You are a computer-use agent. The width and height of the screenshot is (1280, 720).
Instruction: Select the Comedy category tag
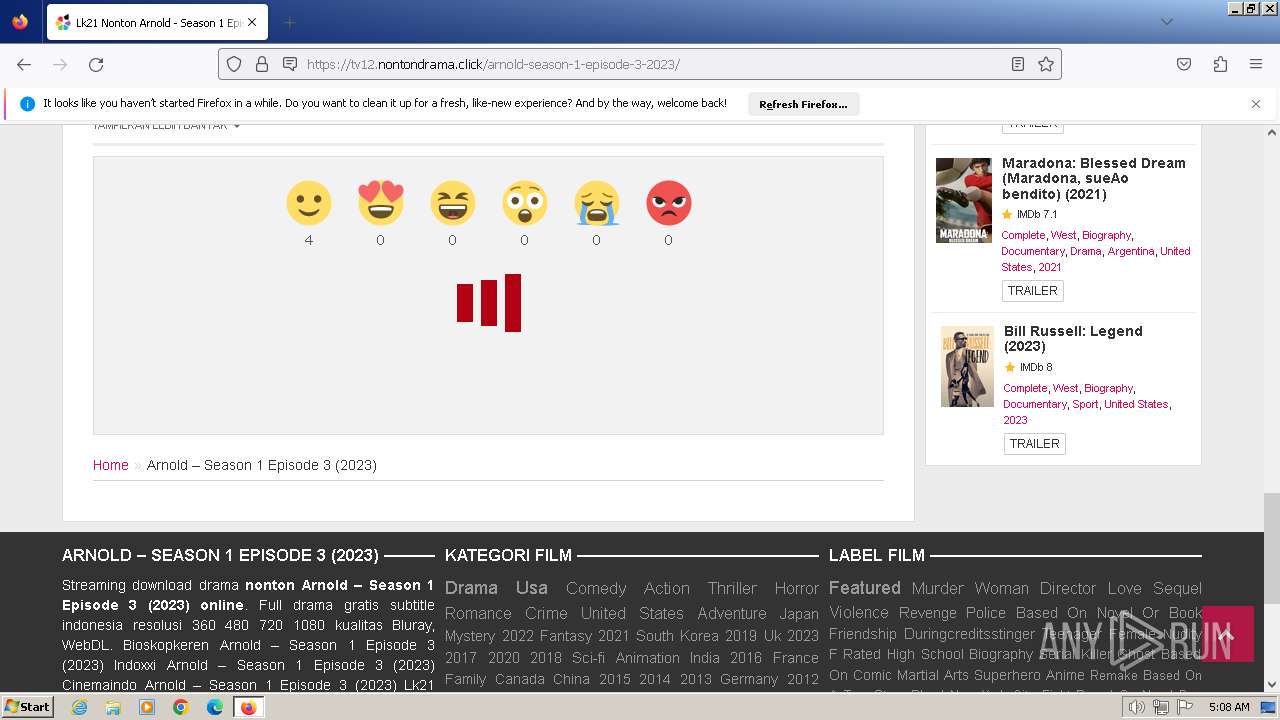(596, 589)
